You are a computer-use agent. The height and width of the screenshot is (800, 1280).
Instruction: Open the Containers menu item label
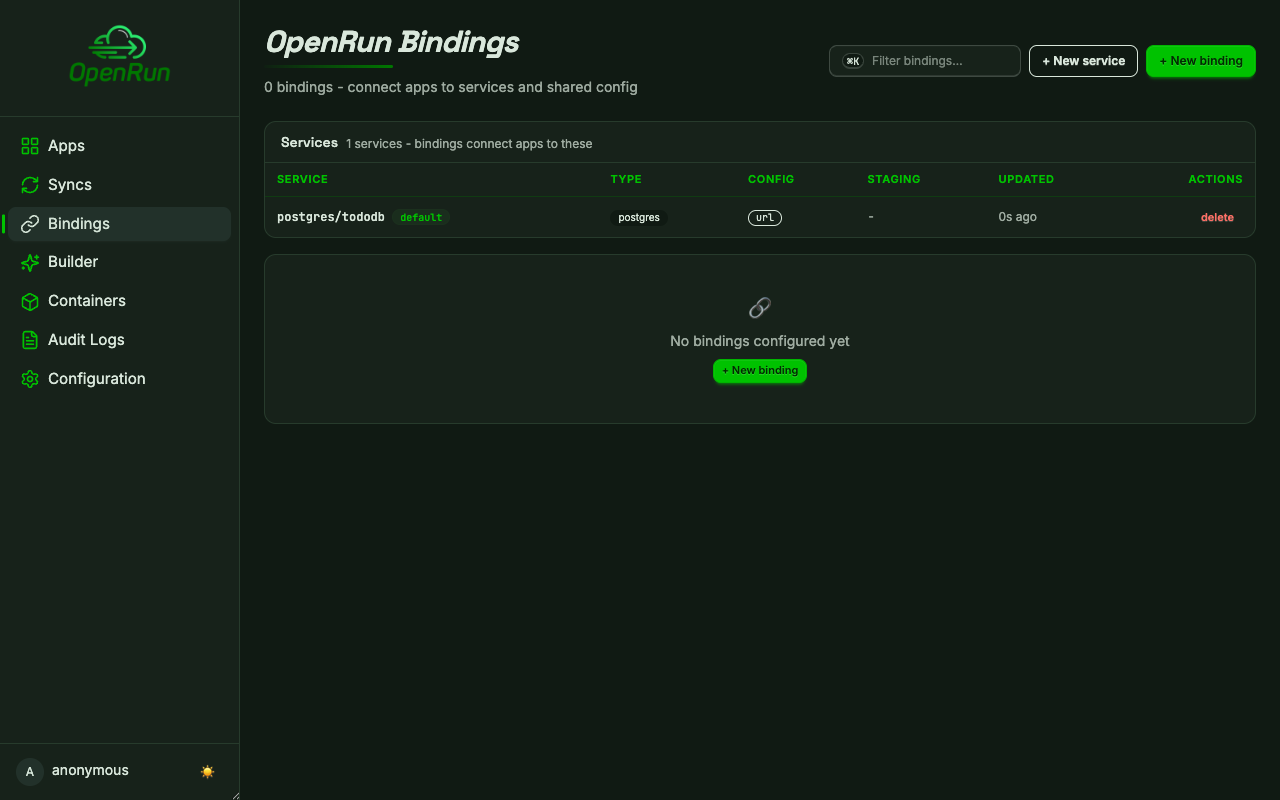pyautogui.click(x=87, y=301)
